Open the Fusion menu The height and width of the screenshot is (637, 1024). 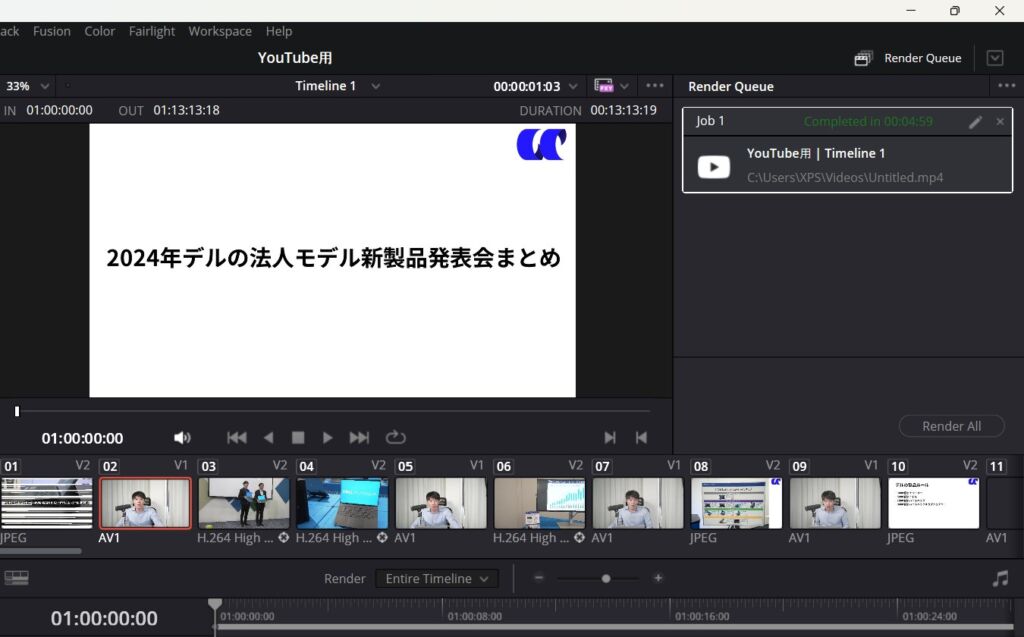(x=52, y=31)
